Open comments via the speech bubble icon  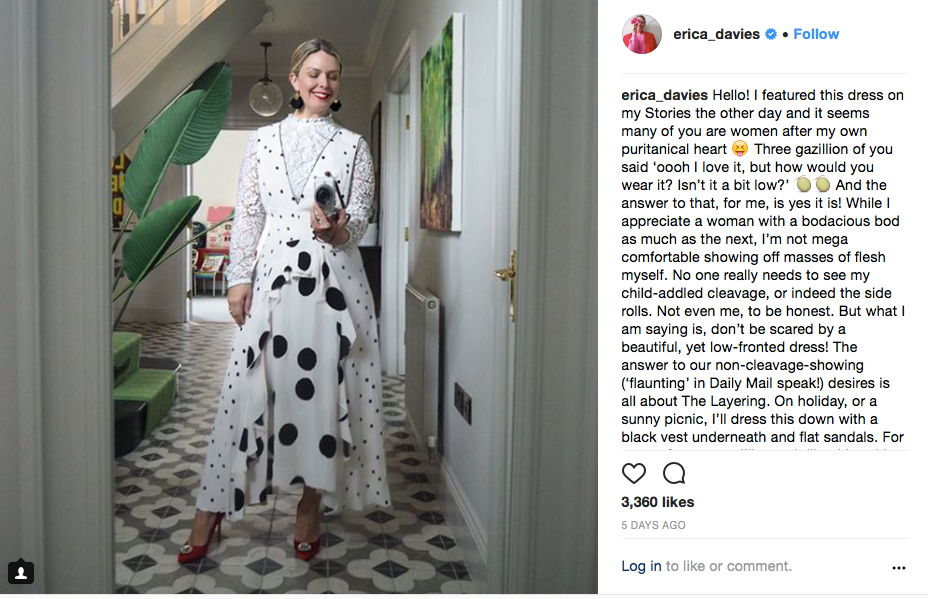[x=674, y=474]
